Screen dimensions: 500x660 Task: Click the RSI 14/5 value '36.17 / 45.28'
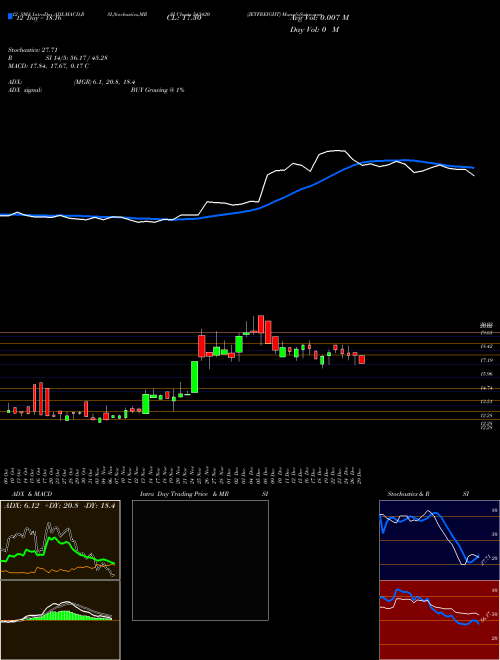point(87,58)
